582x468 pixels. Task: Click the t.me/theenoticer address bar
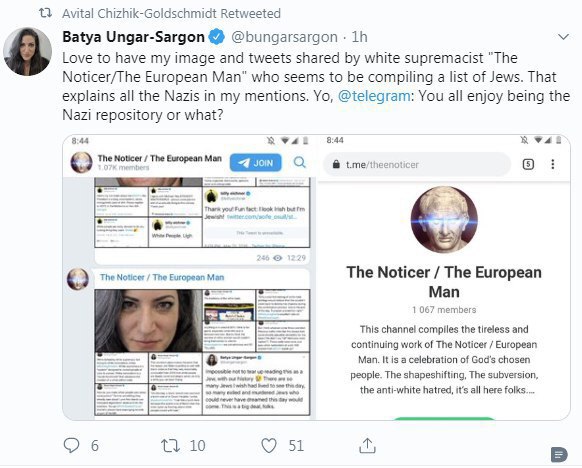416,164
